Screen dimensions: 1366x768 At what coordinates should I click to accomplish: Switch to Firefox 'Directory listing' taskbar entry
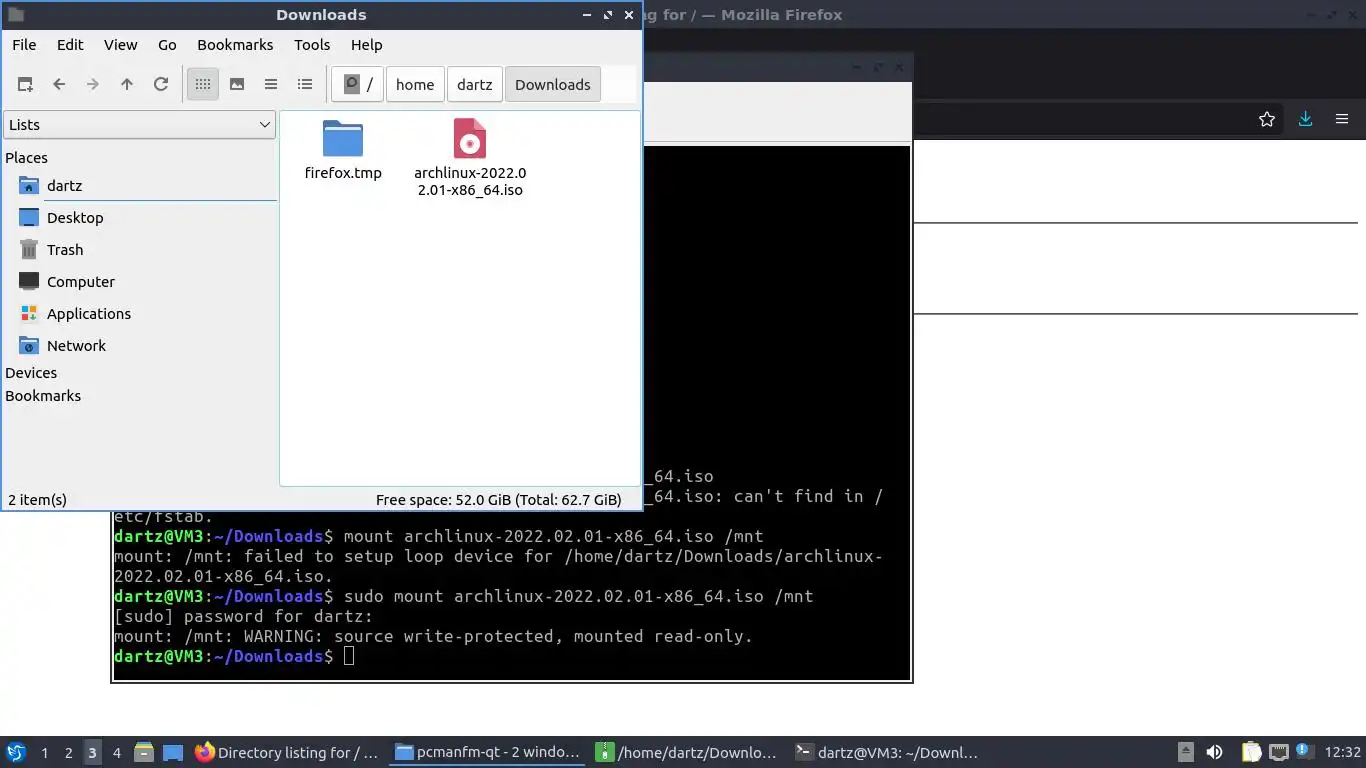tap(288, 753)
